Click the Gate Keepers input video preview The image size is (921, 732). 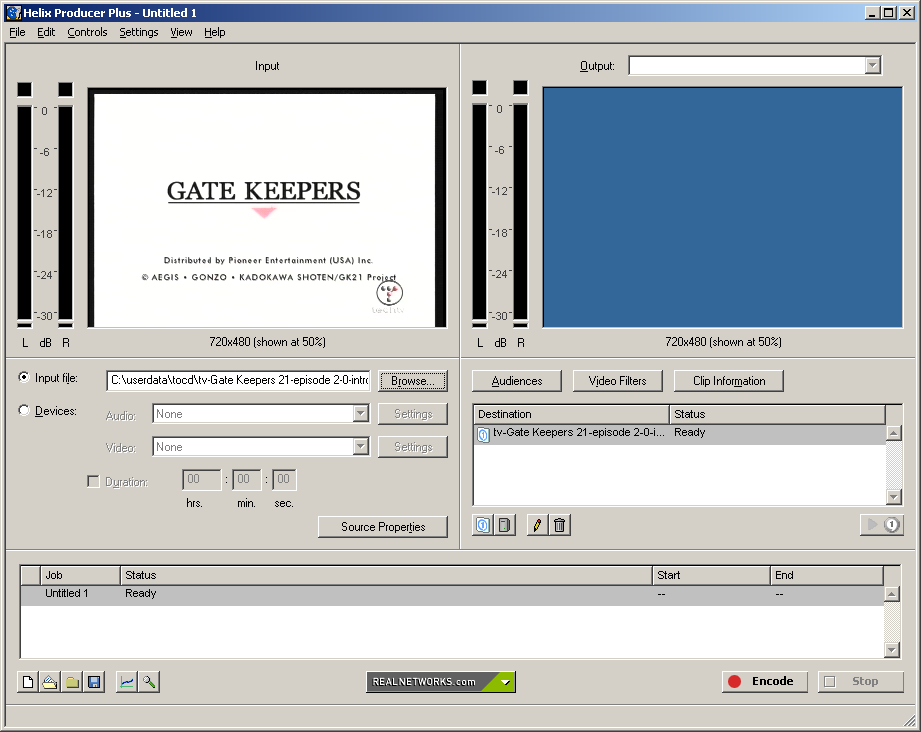pos(267,208)
